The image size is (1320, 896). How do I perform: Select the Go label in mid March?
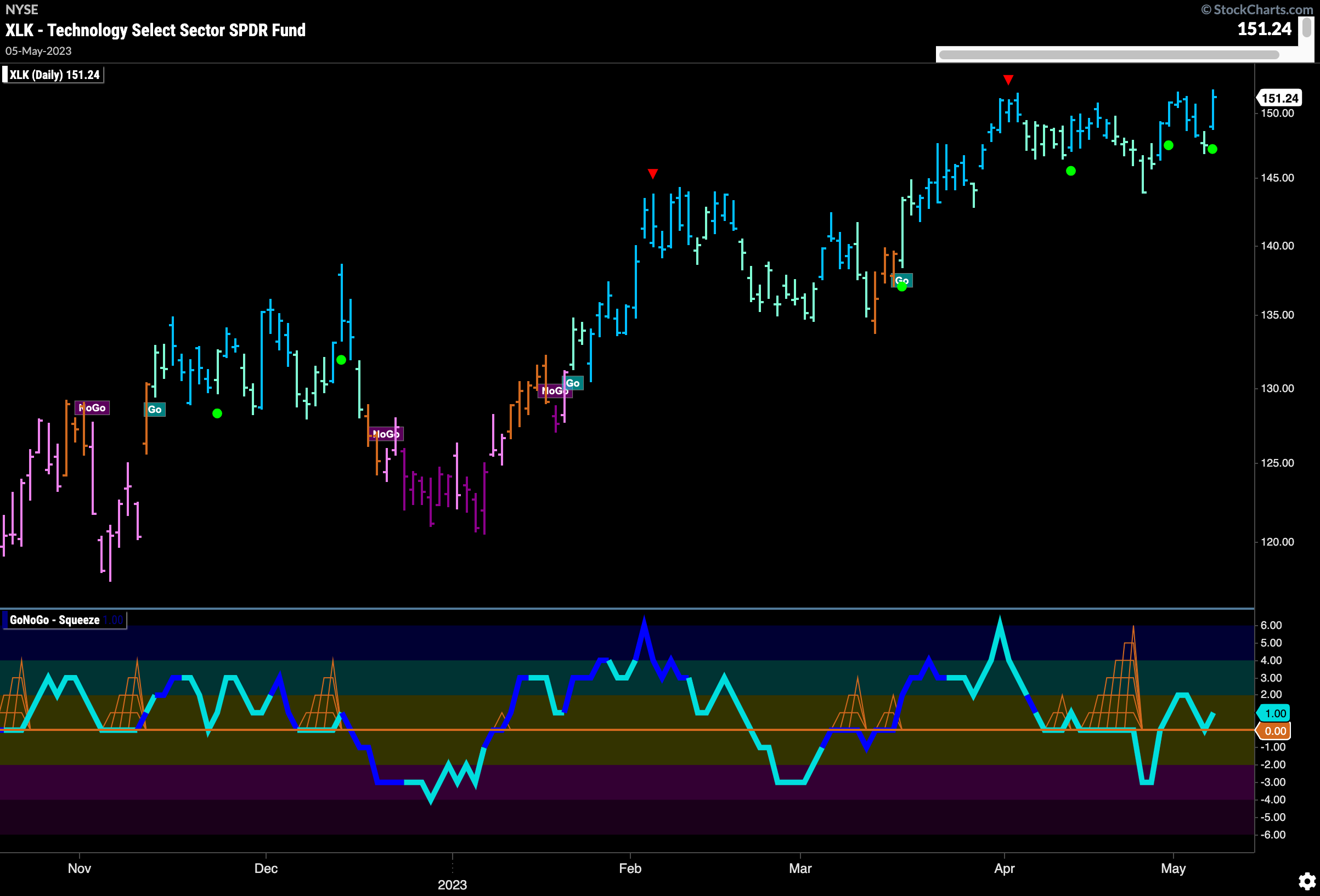[x=902, y=280]
